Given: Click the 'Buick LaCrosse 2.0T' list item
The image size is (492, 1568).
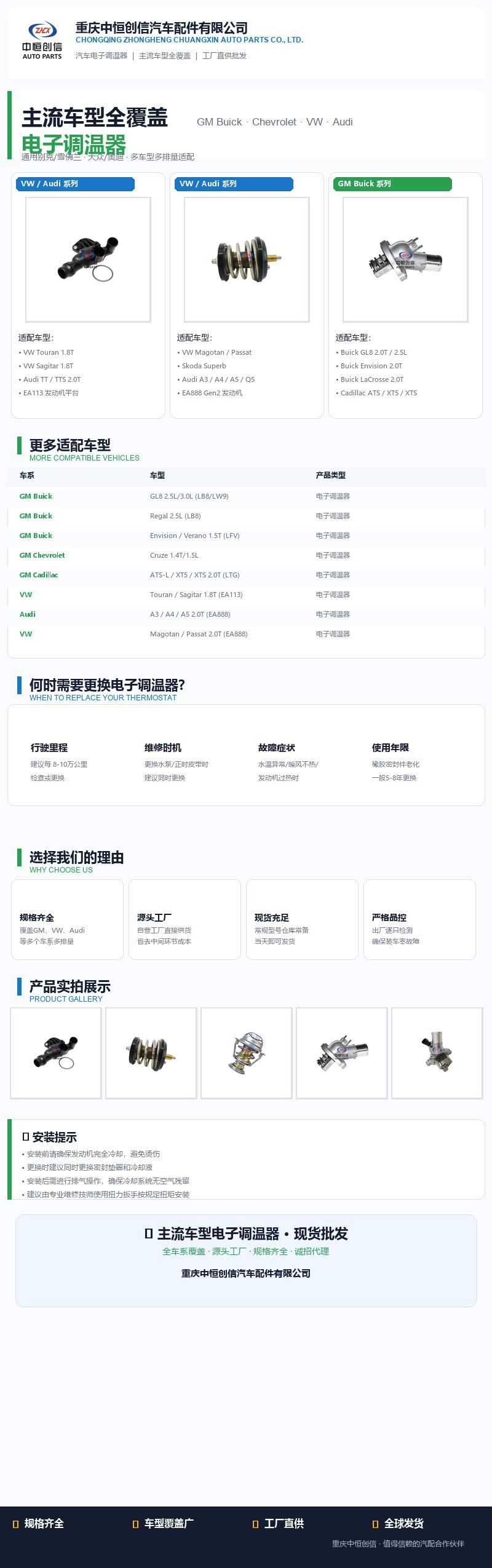Looking at the screenshot, I should click(x=372, y=379).
